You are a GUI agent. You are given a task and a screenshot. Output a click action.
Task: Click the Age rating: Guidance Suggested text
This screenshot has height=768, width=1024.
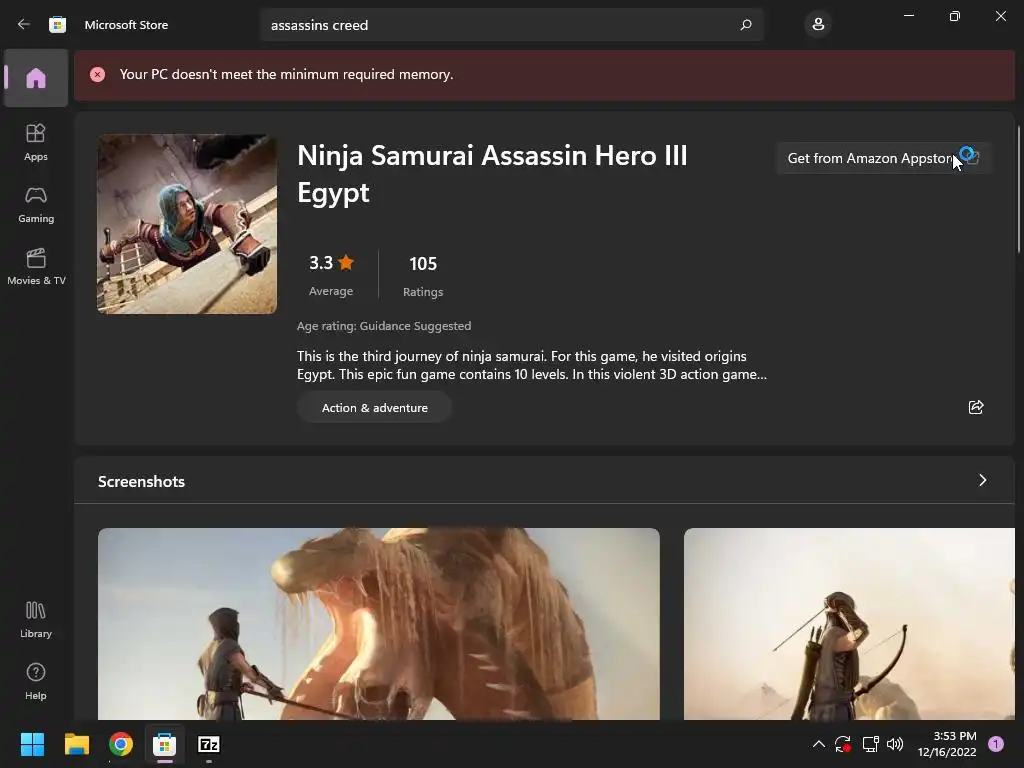384,326
